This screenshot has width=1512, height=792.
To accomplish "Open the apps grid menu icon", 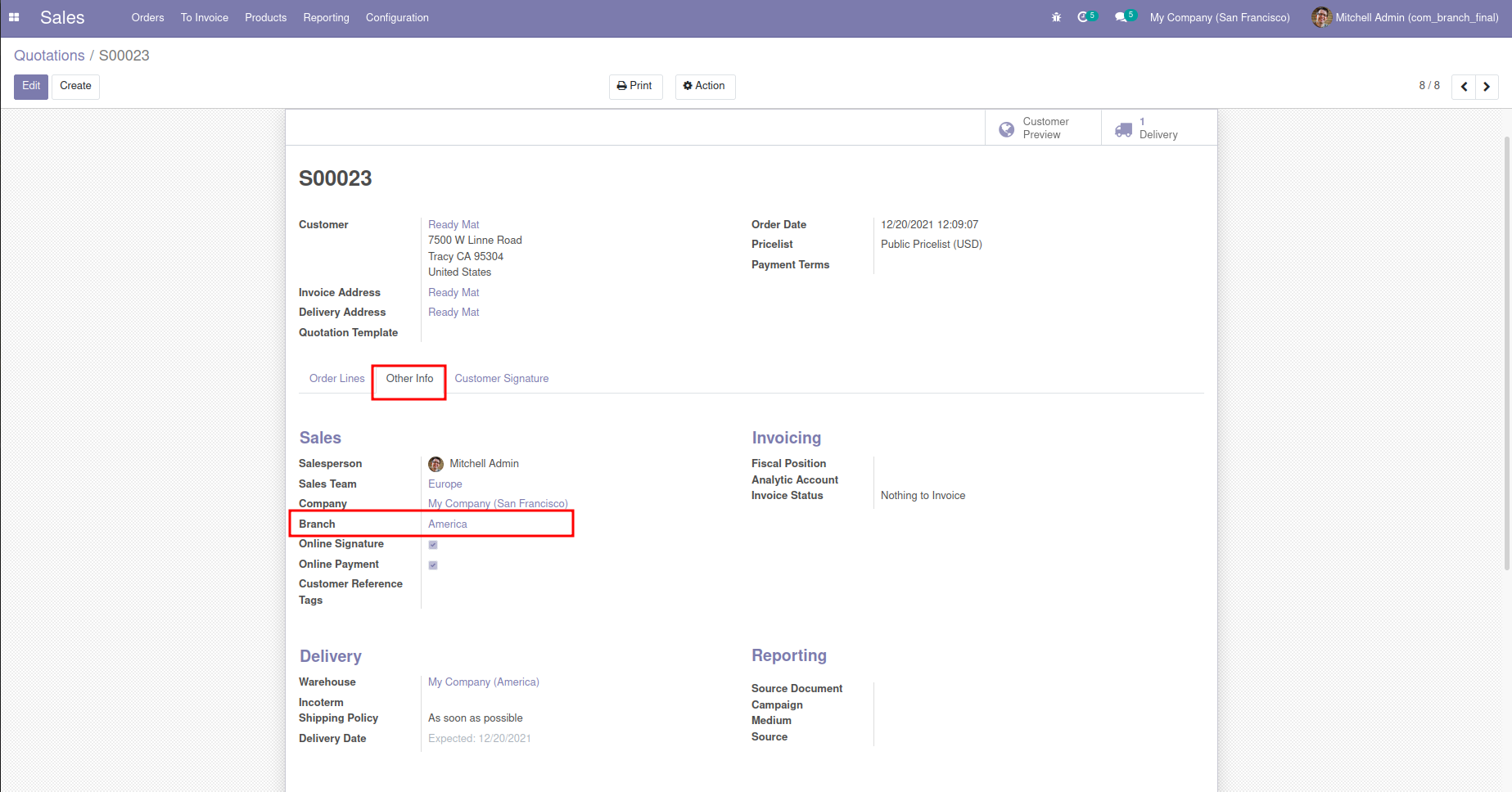I will (x=14, y=17).
